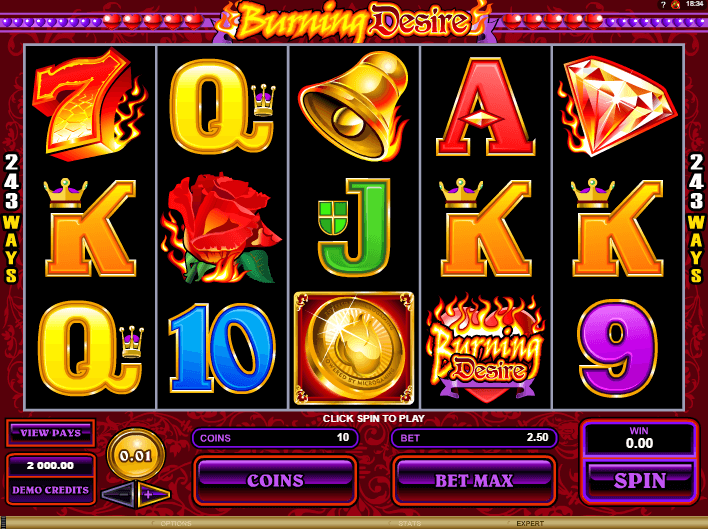Screen dimensions: 708x529
Task: Click the Bet Max button
Action: [474, 481]
